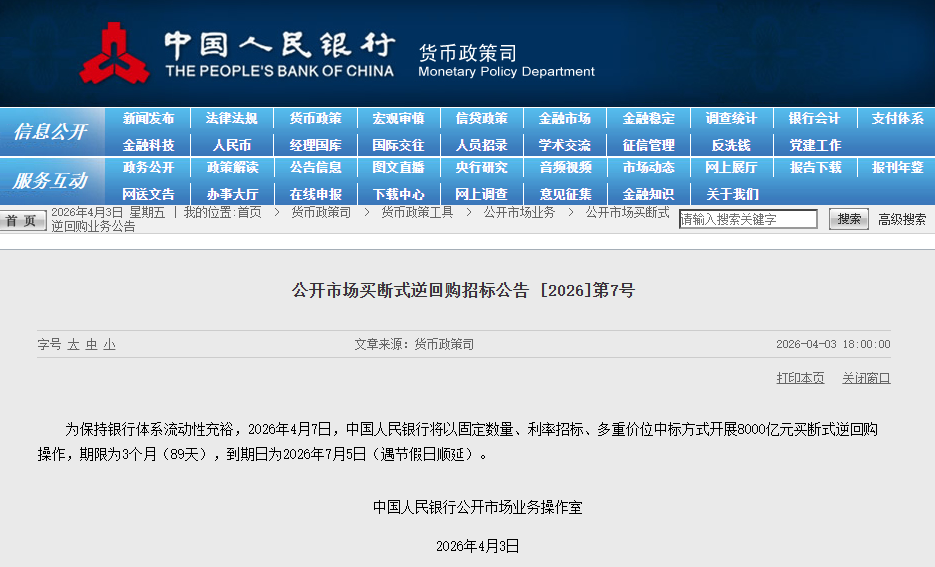
Task: Go to 市场动态 page
Action: 648,168
